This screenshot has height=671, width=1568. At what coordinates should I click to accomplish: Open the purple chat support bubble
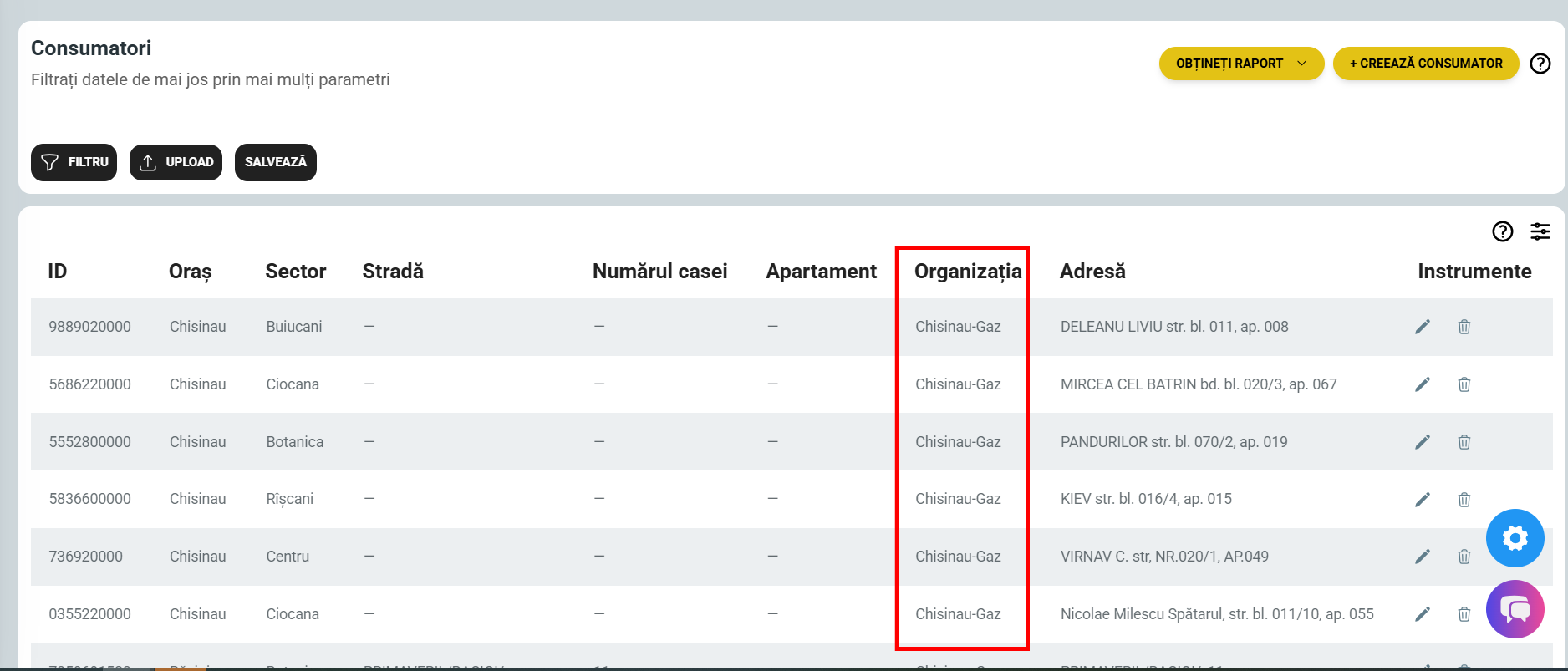coord(1515,609)
